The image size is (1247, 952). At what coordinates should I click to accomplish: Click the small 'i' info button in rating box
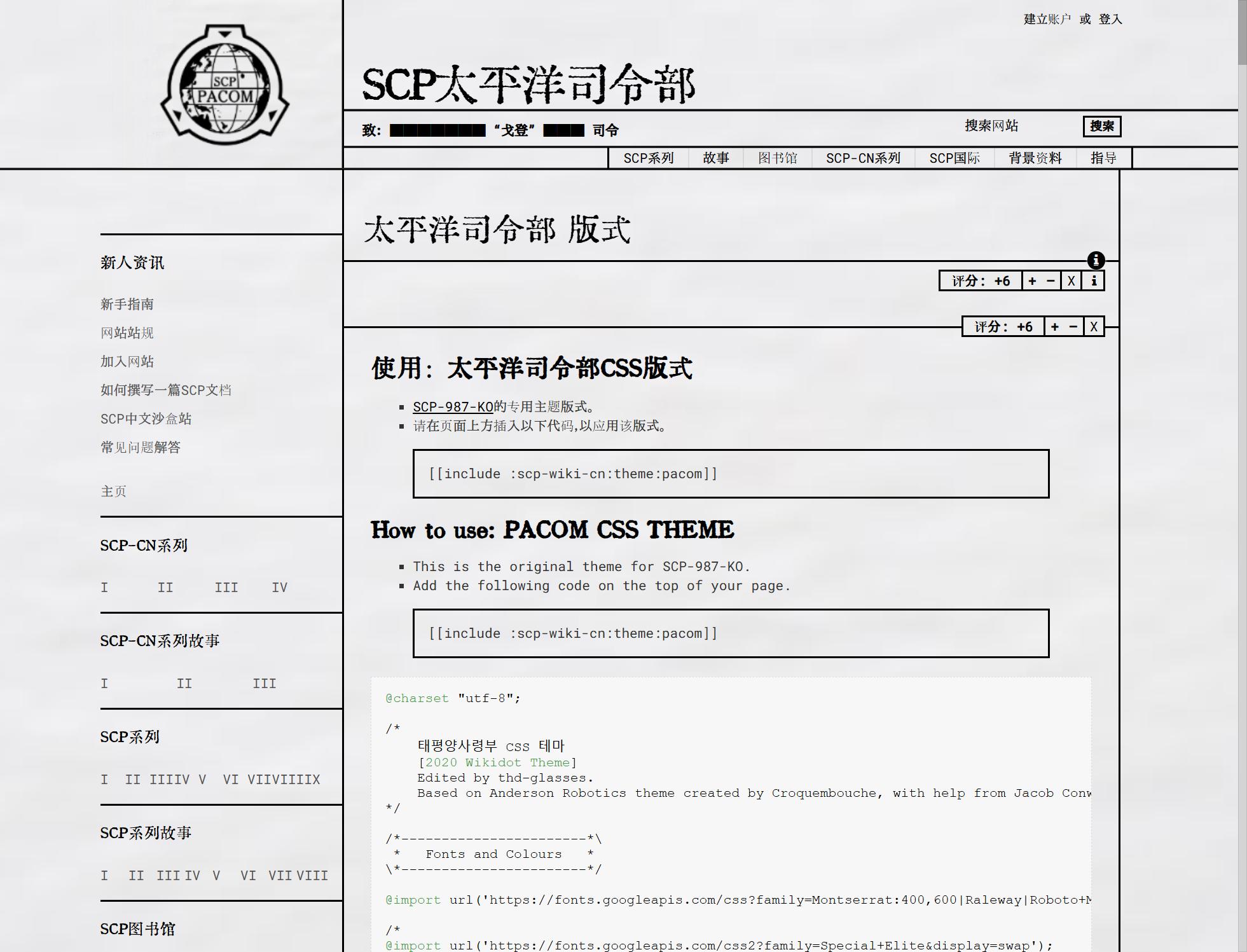(x=1094, y=281)
